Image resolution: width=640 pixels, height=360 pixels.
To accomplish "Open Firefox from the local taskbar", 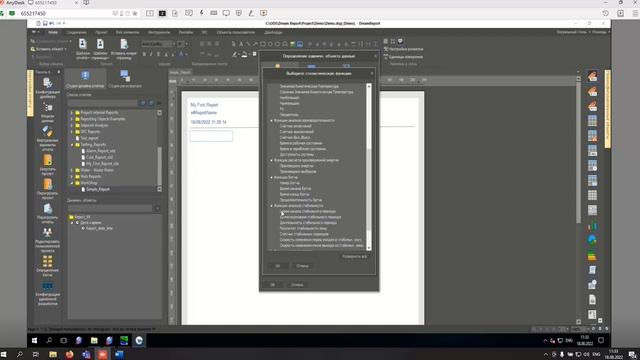I will (x=69, y=354).
